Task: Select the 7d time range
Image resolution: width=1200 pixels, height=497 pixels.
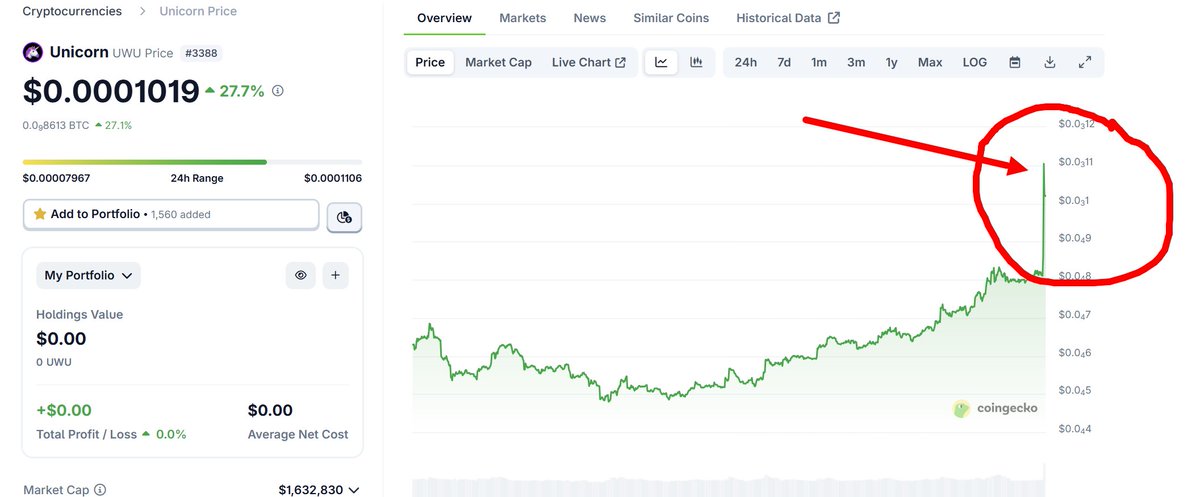Action: pos(784,62)
